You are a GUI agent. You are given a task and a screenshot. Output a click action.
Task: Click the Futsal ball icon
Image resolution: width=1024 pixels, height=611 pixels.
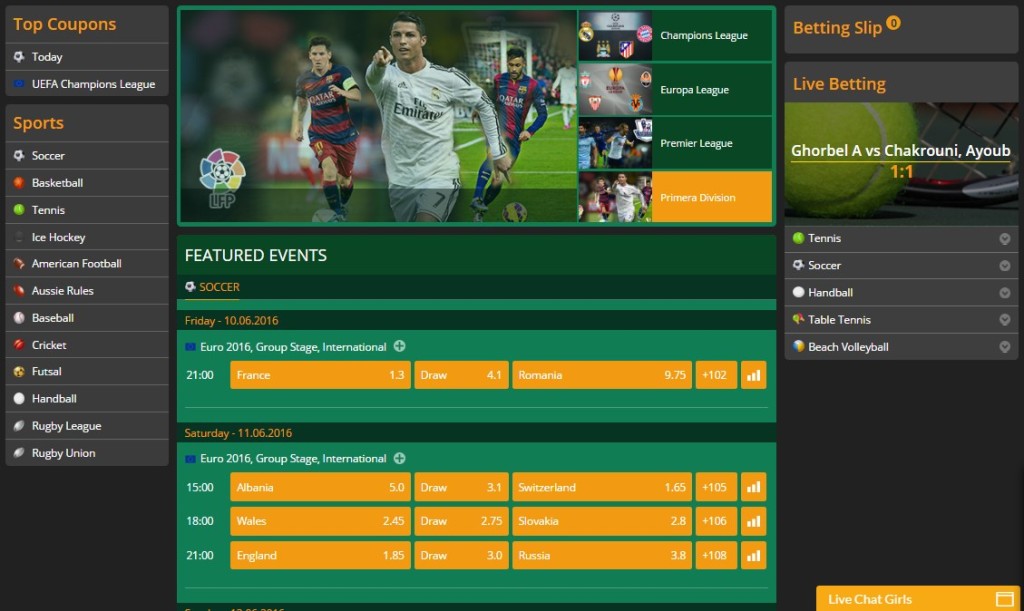point(19,371)
